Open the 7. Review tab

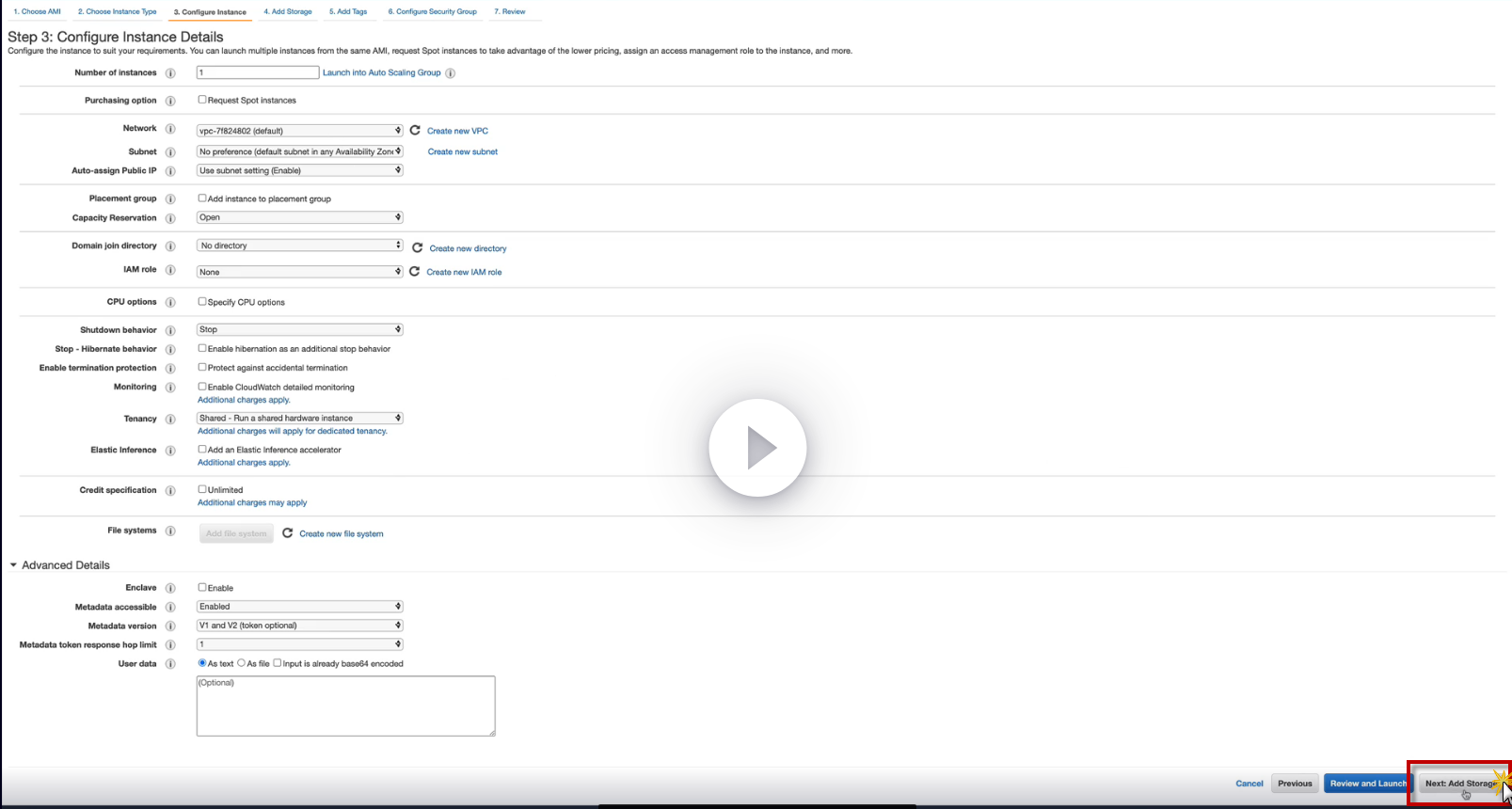510,11
